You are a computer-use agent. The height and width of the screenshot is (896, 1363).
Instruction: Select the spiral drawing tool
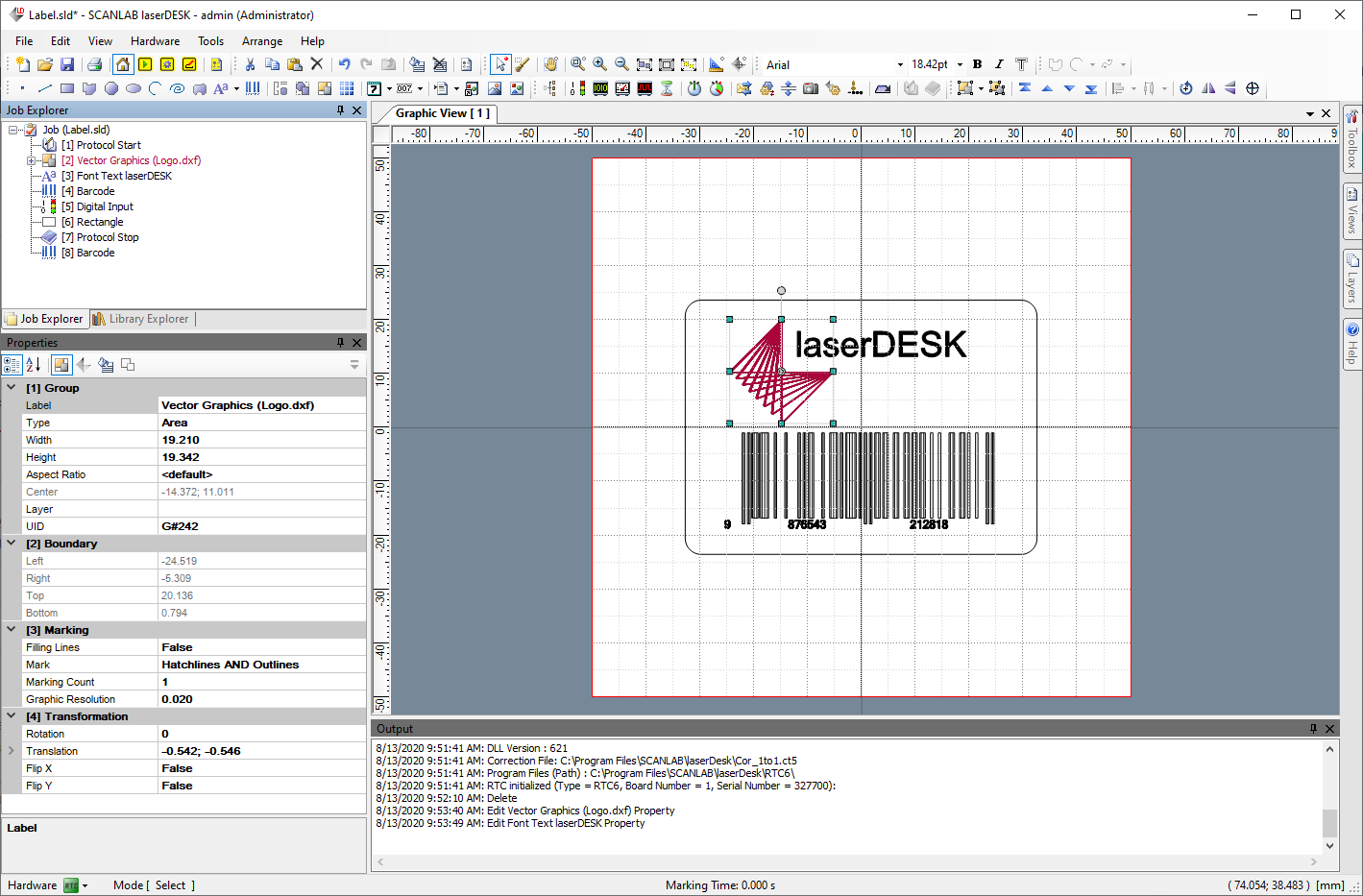[177, 88]
